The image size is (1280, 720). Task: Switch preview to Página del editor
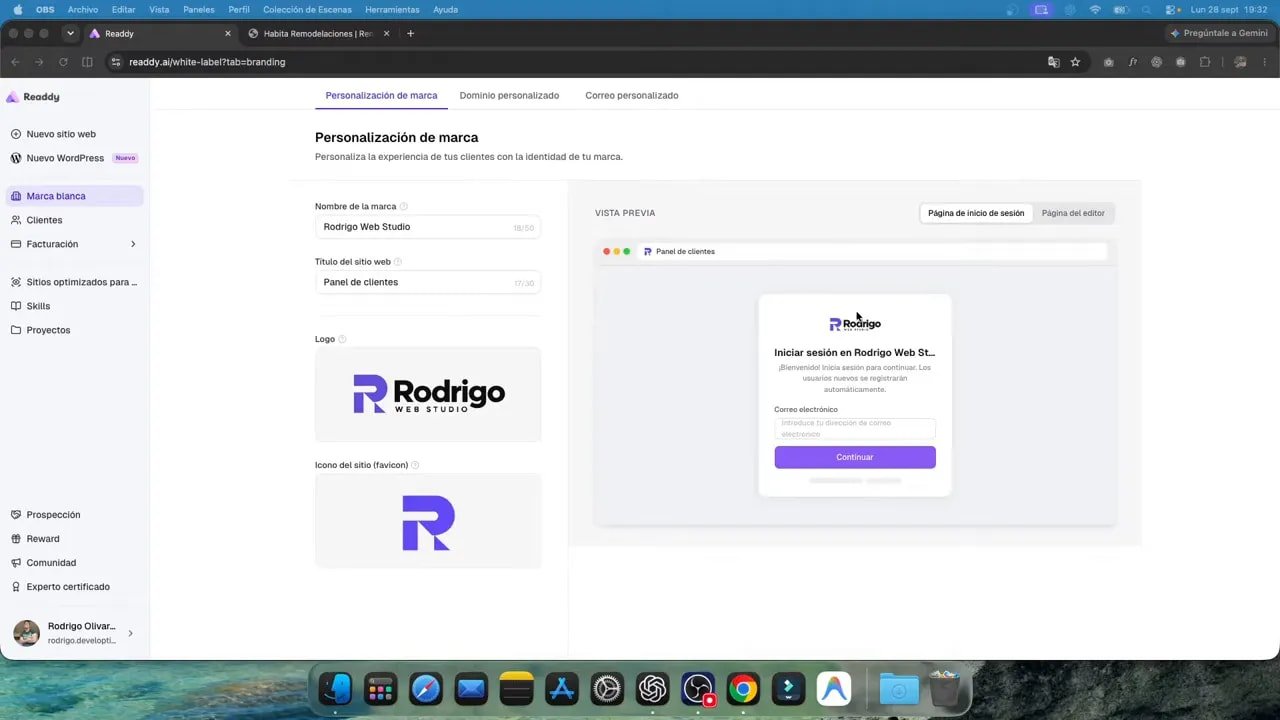click(1073, 213)
